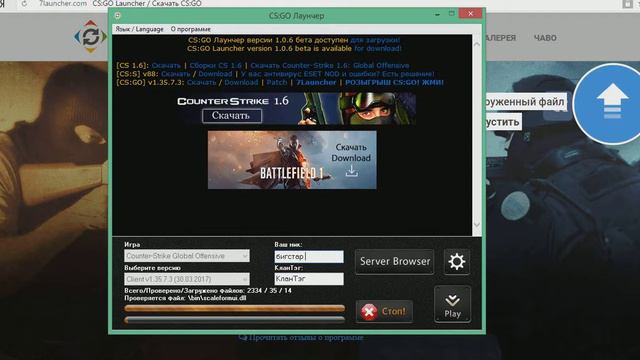Click Download link in the CS:GO v1.35.7.3 row
Viewport: 640px width, 360px height.
pos(241,82)
